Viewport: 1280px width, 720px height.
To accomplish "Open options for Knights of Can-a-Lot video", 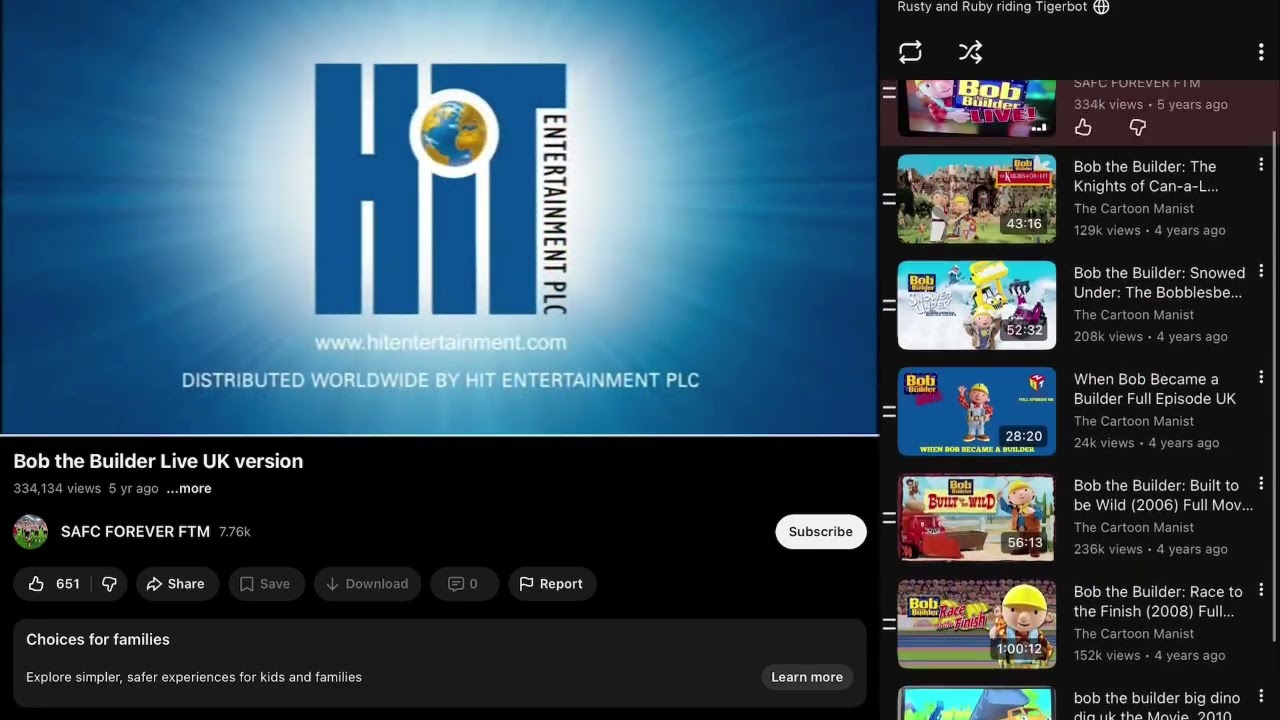I will pos(1260,165).
